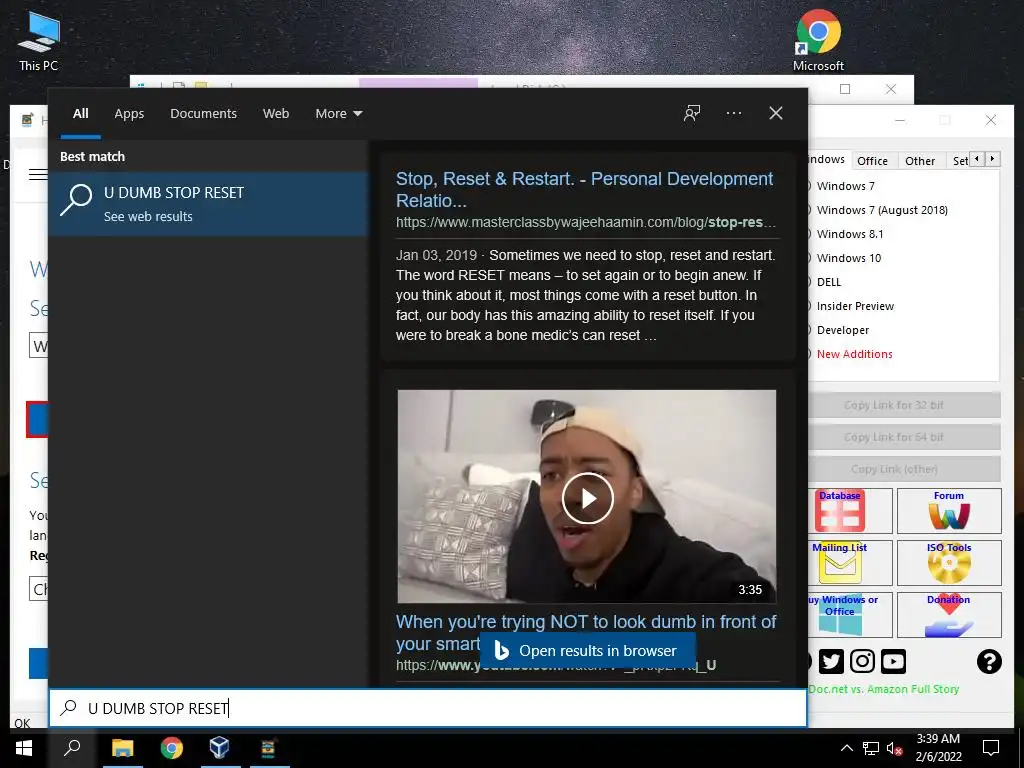Viewport: 1024px width, 768px height.
Task: Open the notification center icon
Action: 991,748
